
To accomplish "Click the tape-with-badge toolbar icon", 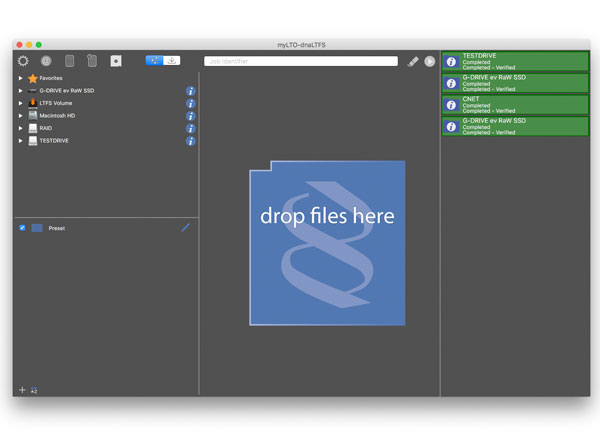I will [92, 60].
